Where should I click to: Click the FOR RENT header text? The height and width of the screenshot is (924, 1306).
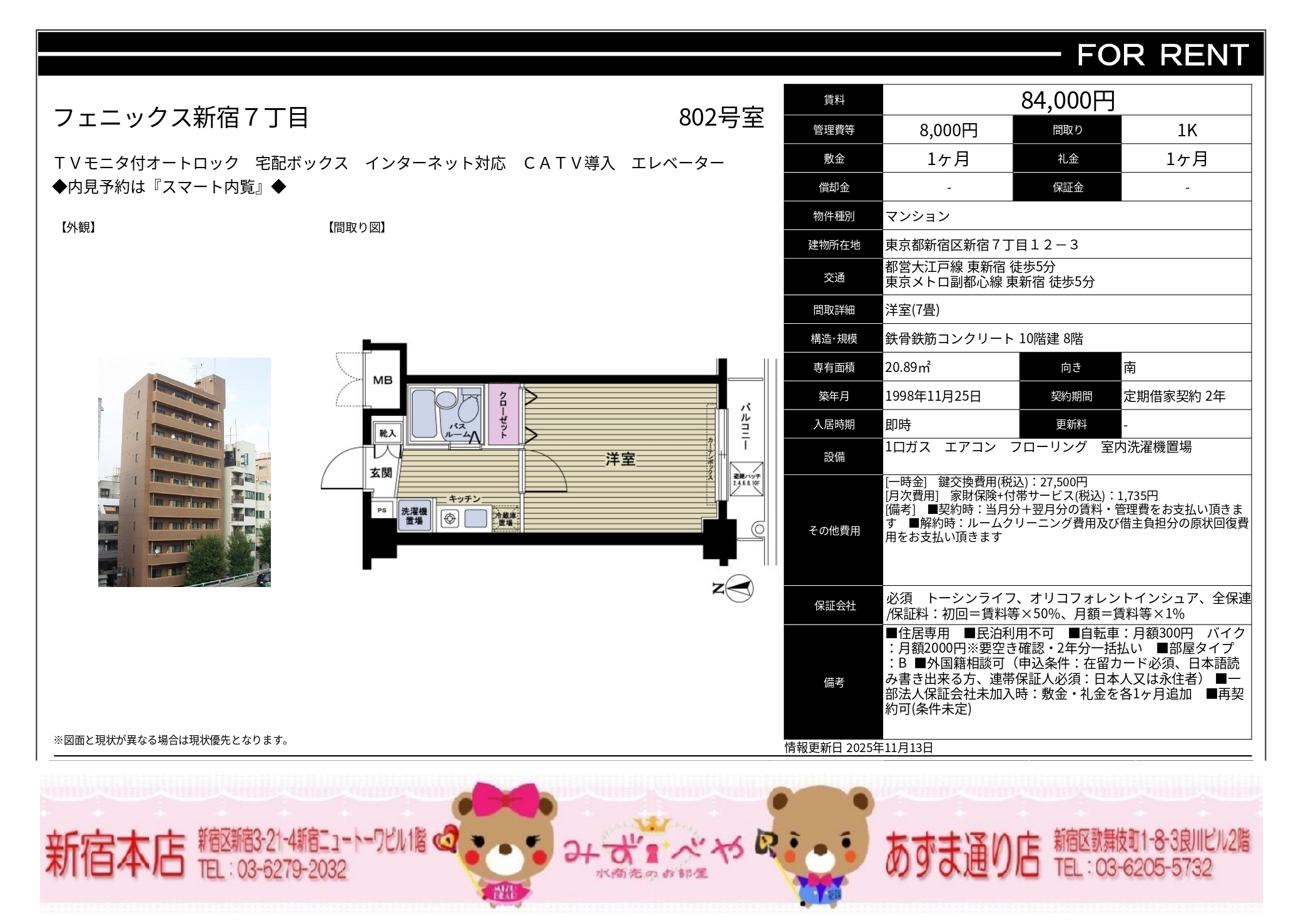[1162, 55]
